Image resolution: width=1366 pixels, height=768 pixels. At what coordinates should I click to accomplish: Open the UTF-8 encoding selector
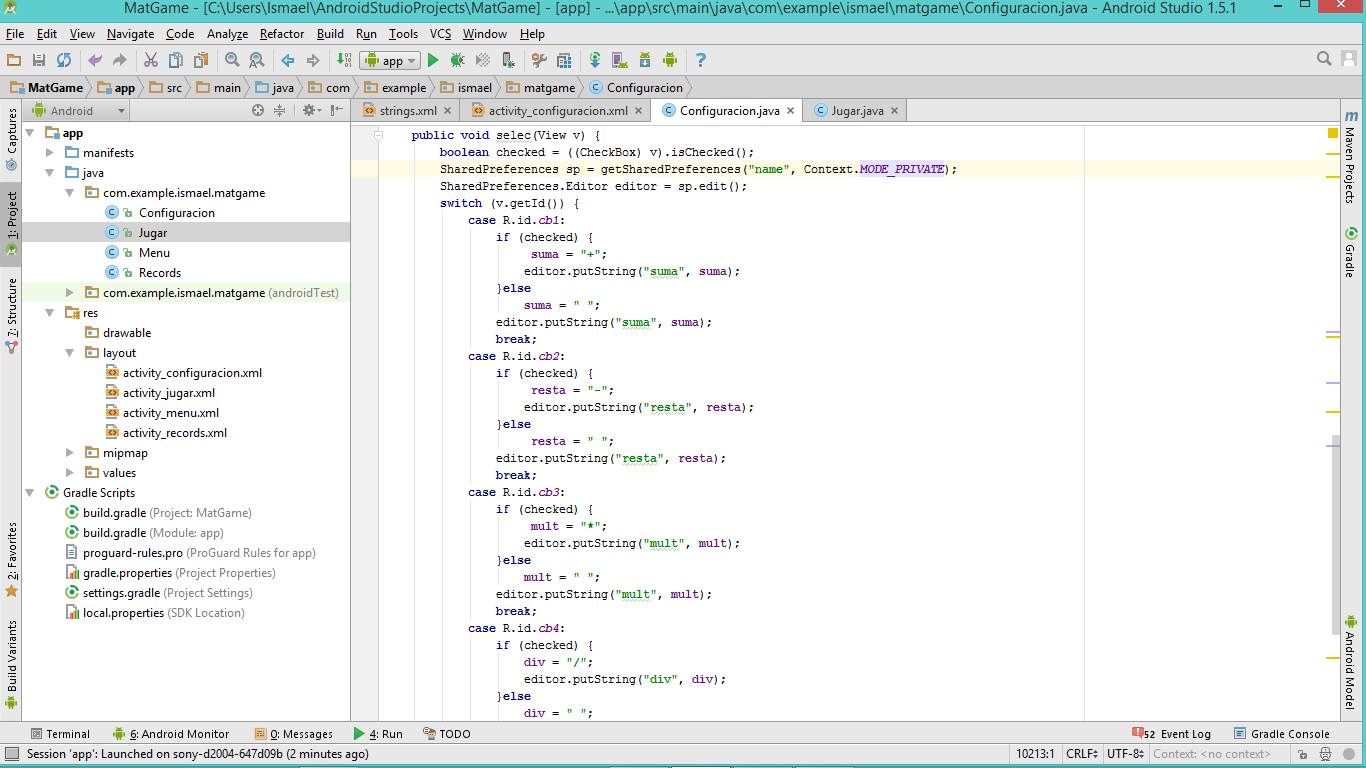point(1125,754)
